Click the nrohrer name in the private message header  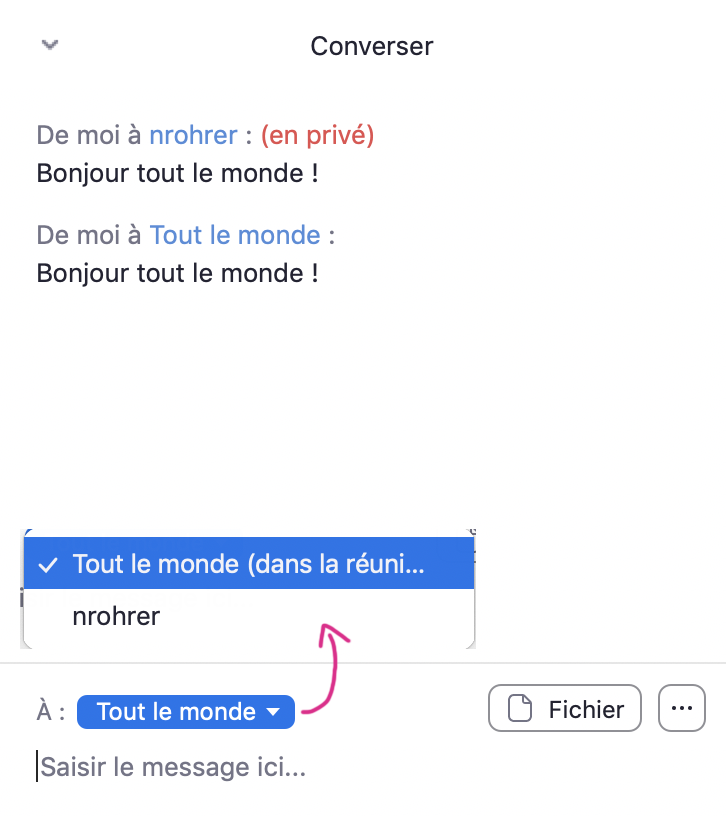pyautogui.click(x=194, y=135)
